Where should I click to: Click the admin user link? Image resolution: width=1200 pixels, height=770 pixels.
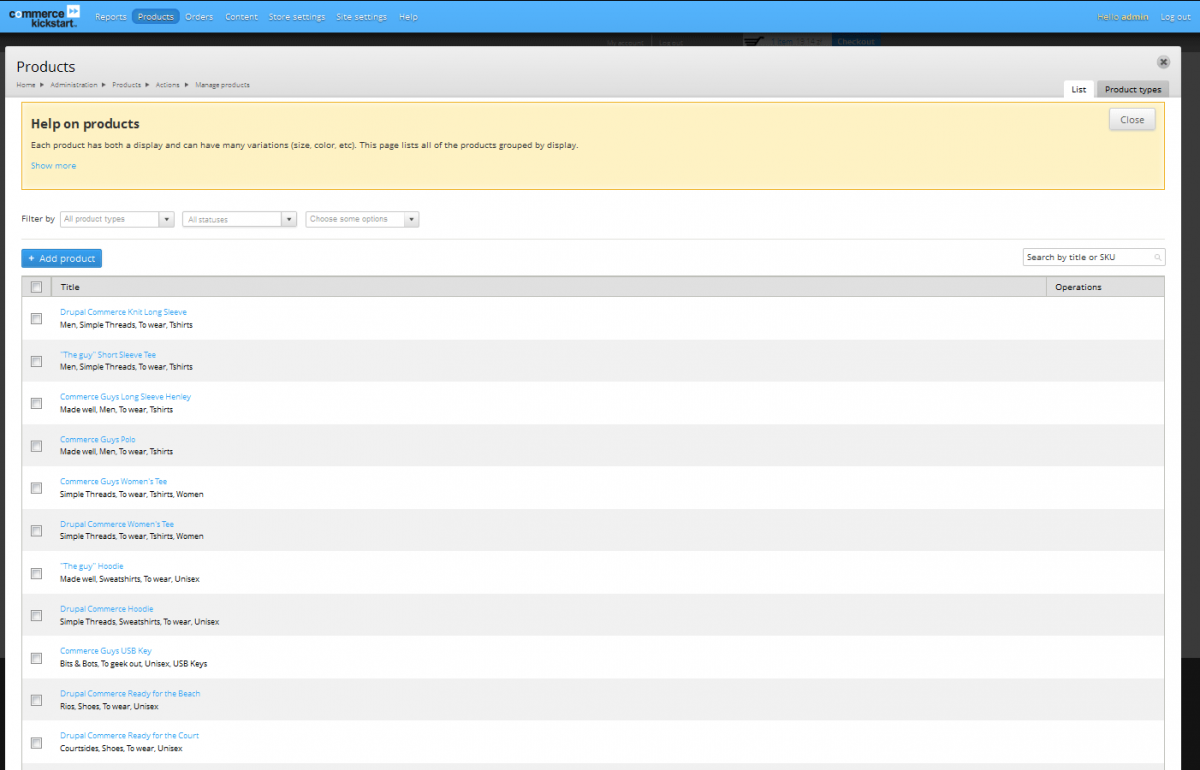click(1135, 17)
